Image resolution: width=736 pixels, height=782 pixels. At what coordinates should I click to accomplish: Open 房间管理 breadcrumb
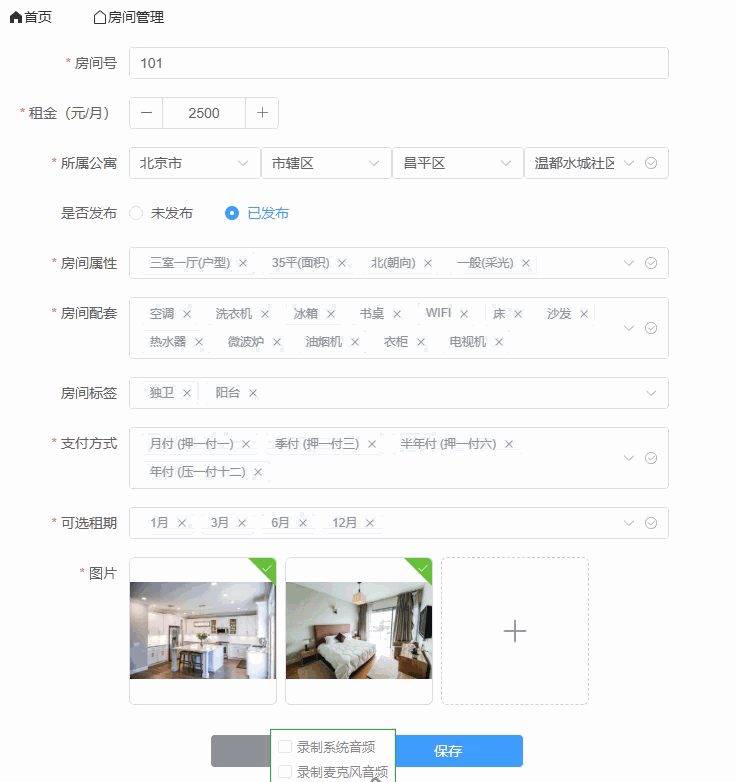(x=129, y=17)
